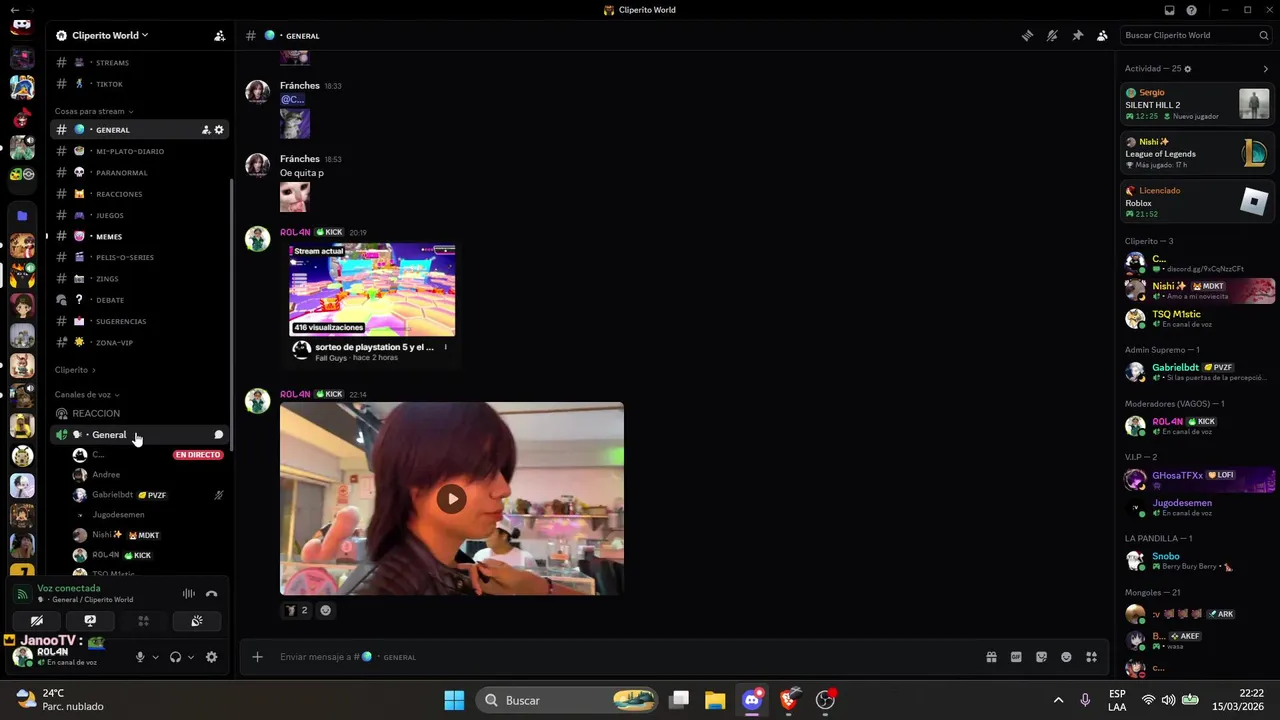Screen dimensions: 1280x720
Task: Click the Windows Start button
Action: (x=454, y=700)
